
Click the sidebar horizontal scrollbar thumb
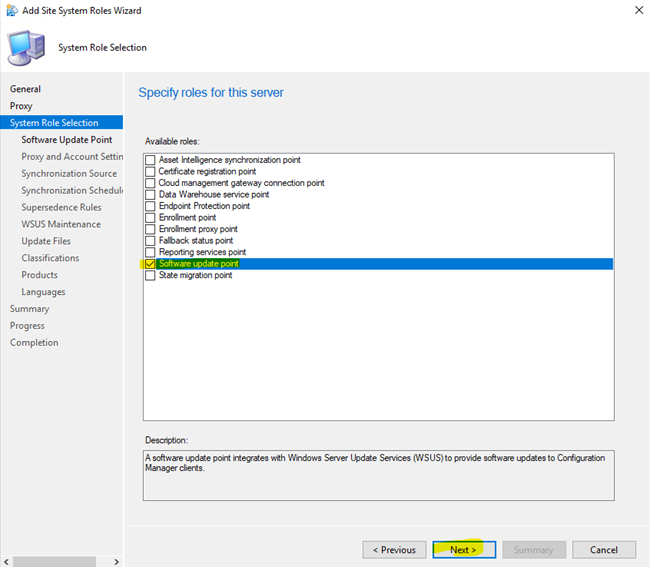(x=54, y=562)
